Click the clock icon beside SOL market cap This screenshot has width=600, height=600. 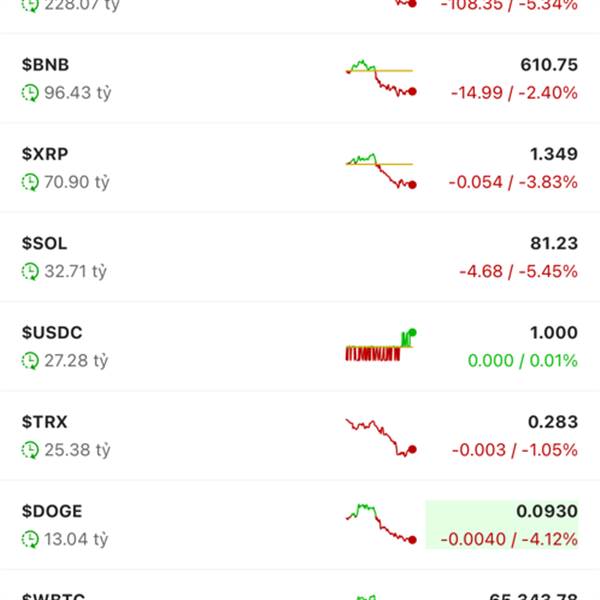click(30, 271)
